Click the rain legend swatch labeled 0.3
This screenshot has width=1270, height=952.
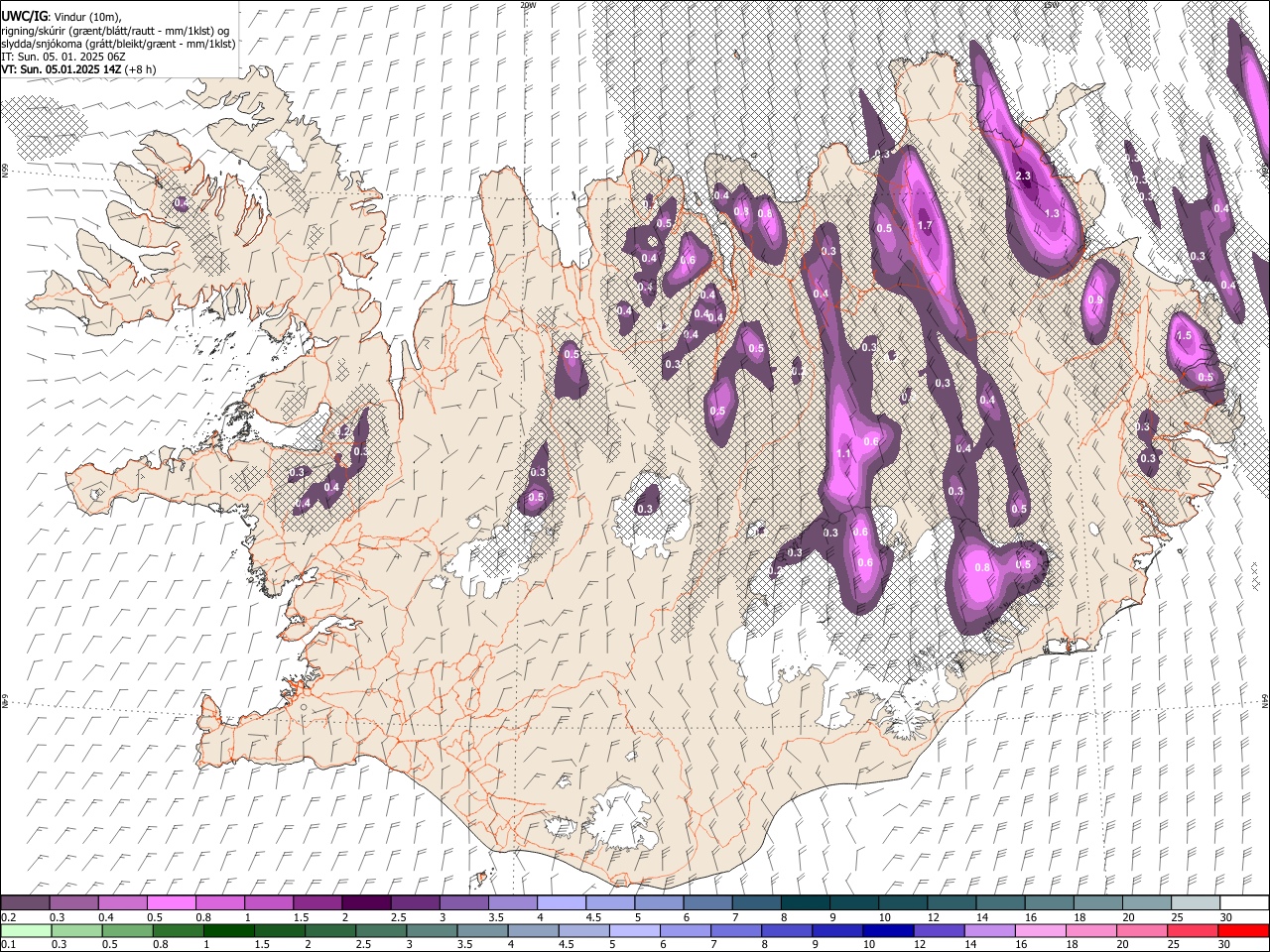tap(76, 930)
